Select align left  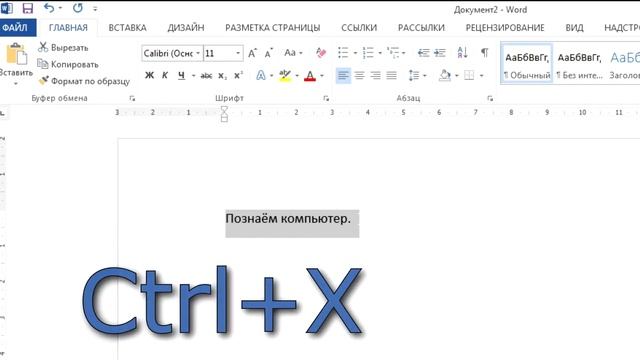[343, 76]
